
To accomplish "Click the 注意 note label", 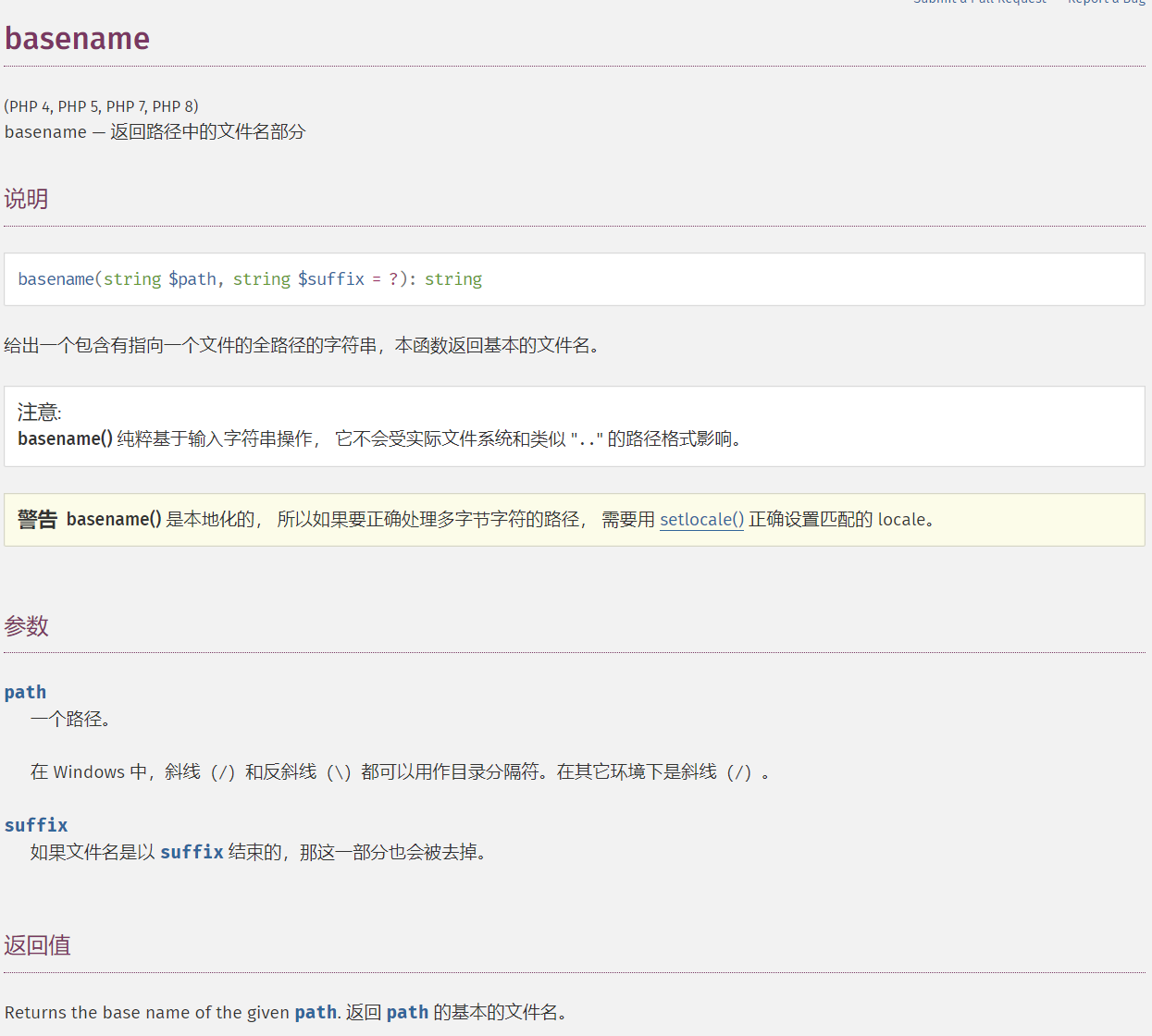I will (x=39, y=412).
